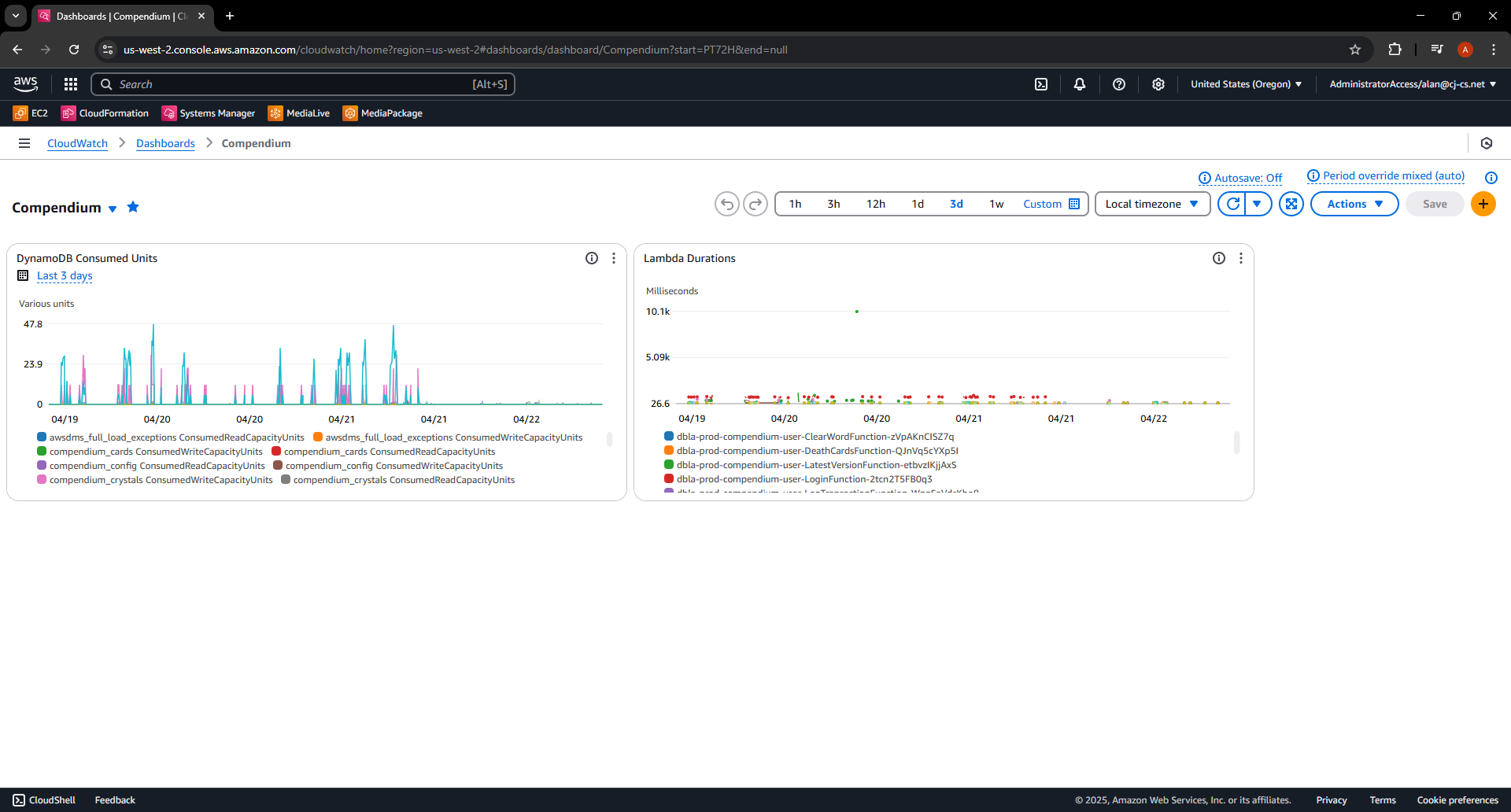The width and height of the screenshot is (1511, 812).
Task: Toggle compendium_config ConsumedWriteCapacityUnits legend series
Action: [x=388, y=466]
